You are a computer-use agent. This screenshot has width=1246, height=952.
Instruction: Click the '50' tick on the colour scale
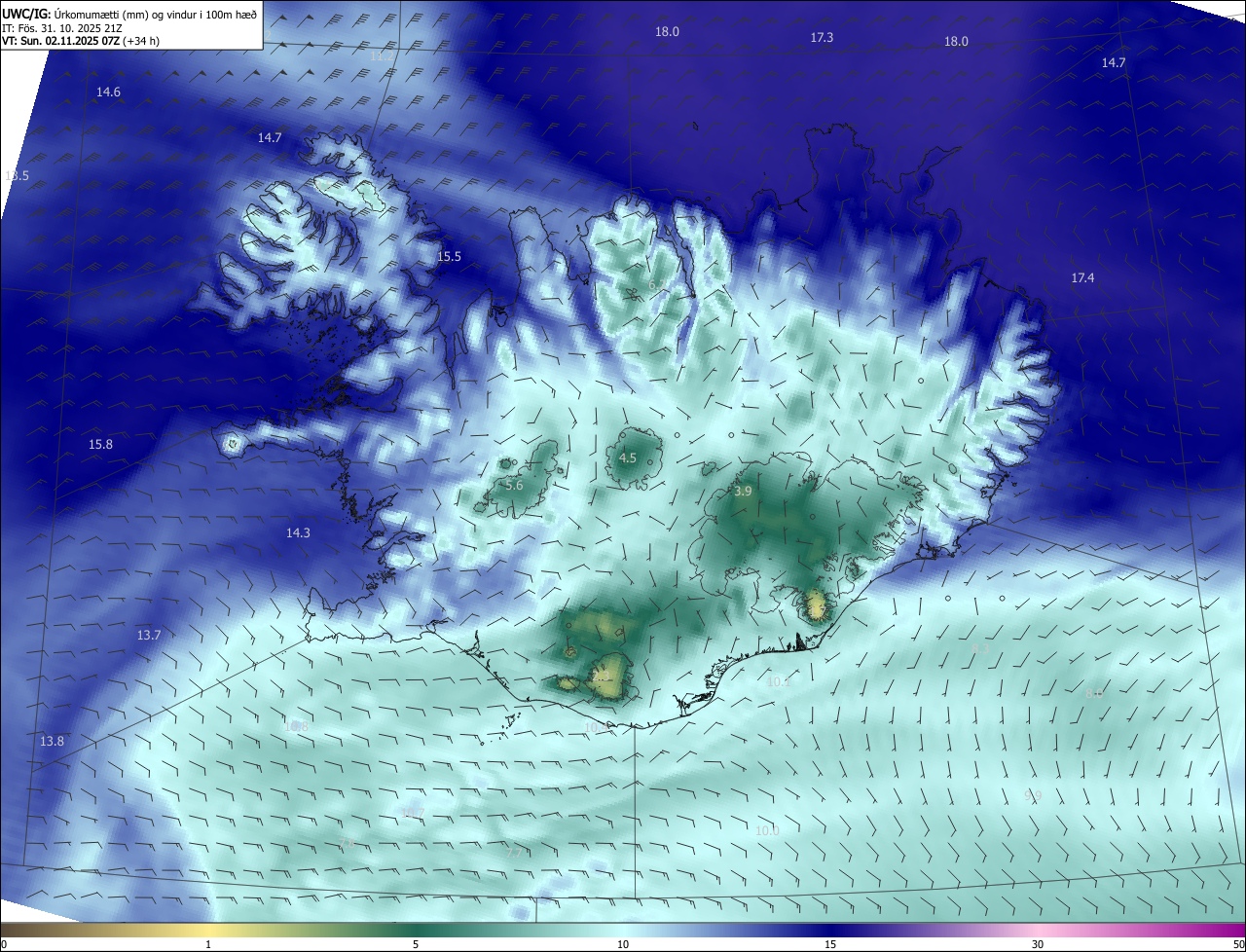coord(1238,945)
